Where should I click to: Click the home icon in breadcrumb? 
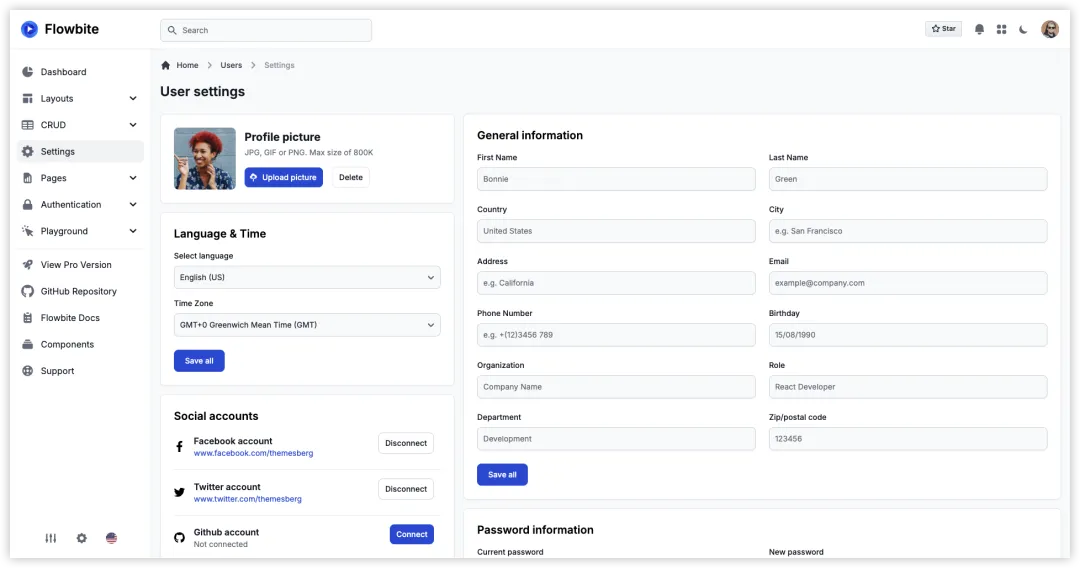click(166, 65)
